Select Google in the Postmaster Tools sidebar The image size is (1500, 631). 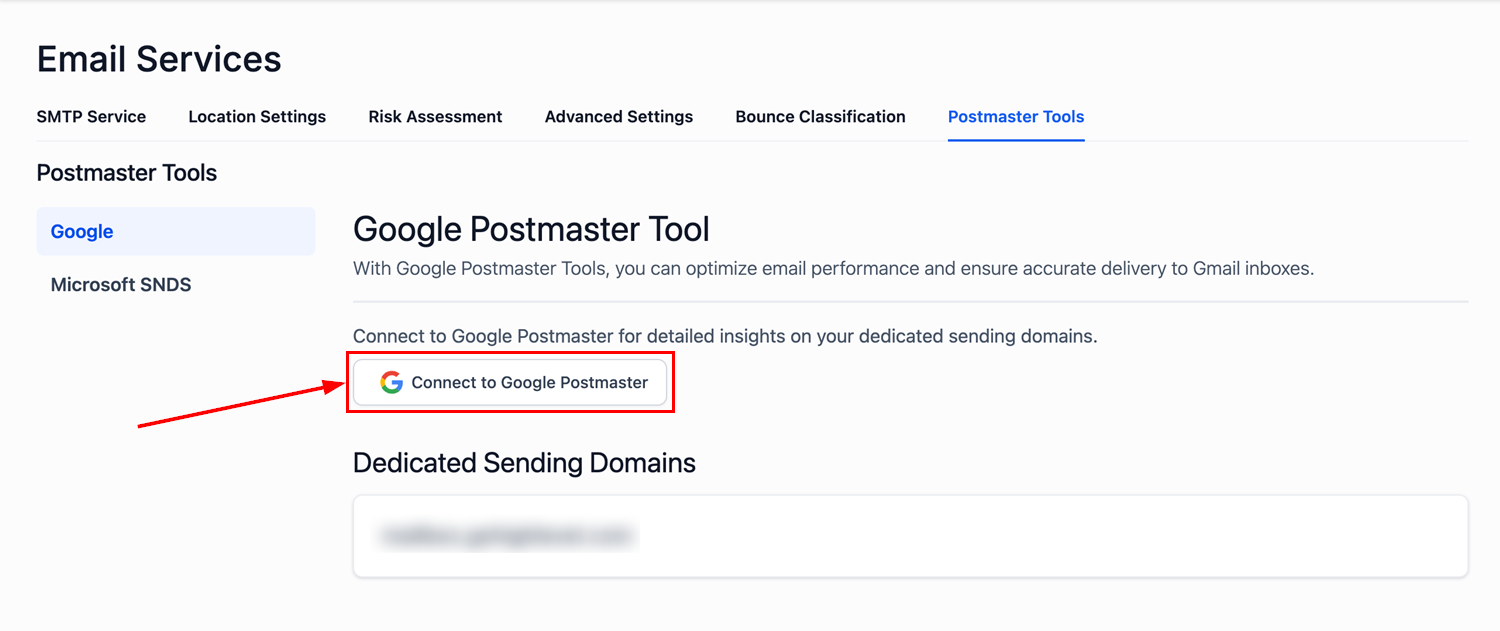coord(82,232)
